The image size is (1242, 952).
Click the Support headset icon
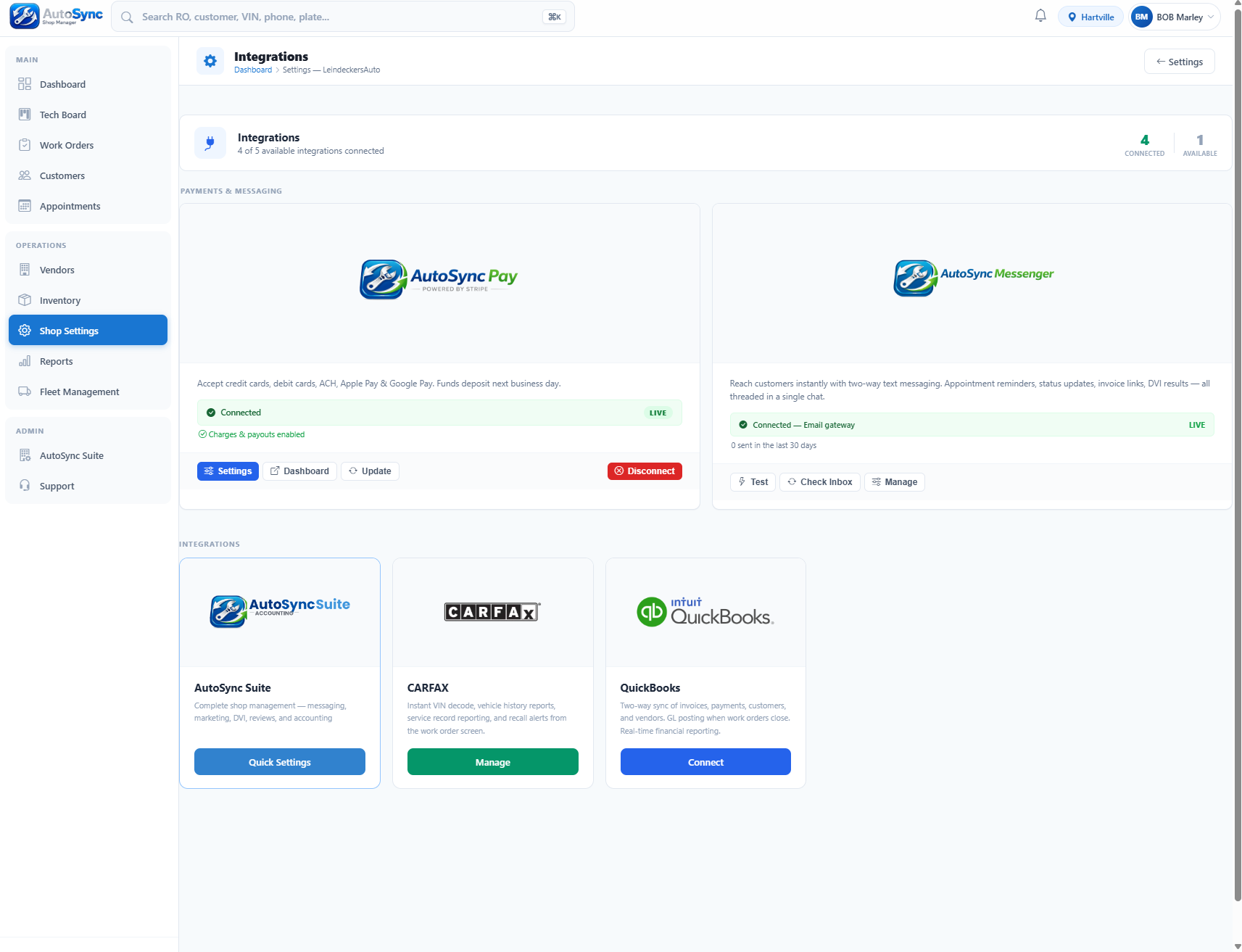pyautogui.click(x=25, y=486)
